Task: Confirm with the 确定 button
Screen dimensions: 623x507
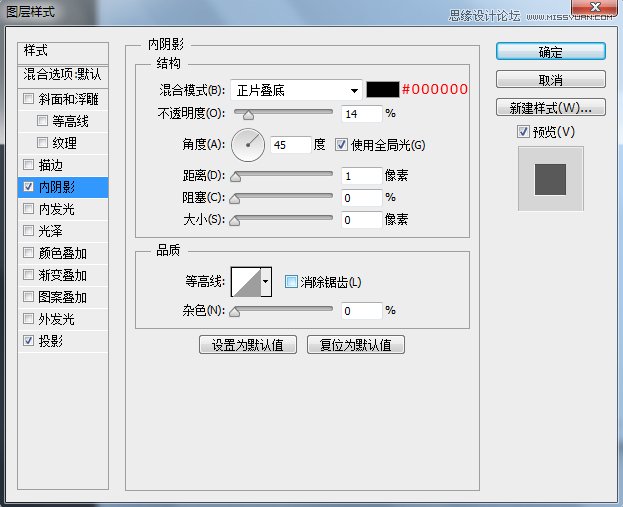Action: point(551,52)
